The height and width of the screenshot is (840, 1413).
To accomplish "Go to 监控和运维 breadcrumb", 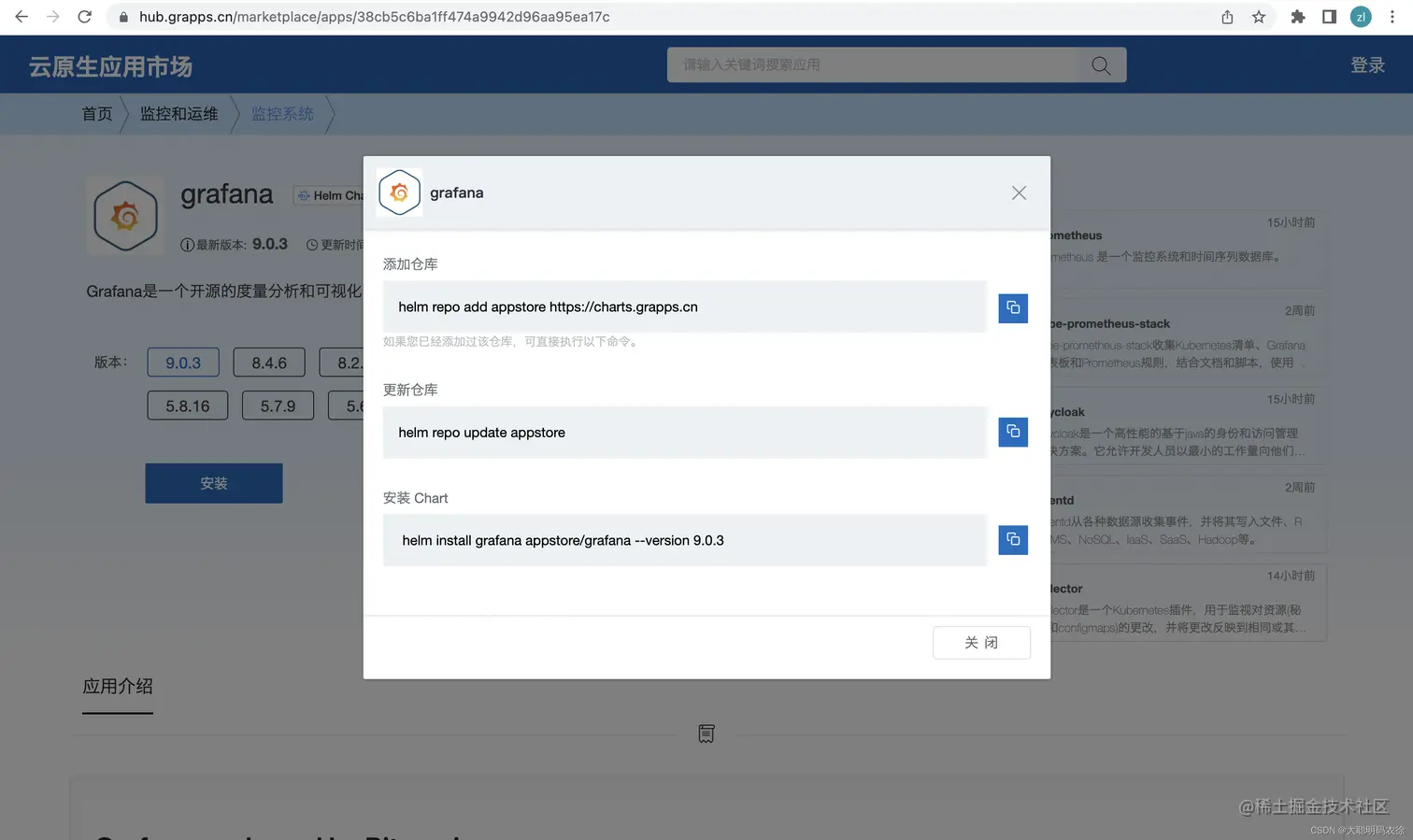I will click(x=178, y=114).
